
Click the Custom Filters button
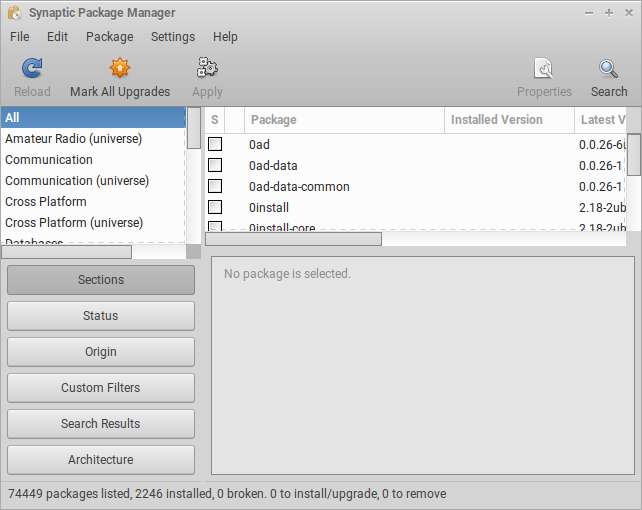(101, 388)
